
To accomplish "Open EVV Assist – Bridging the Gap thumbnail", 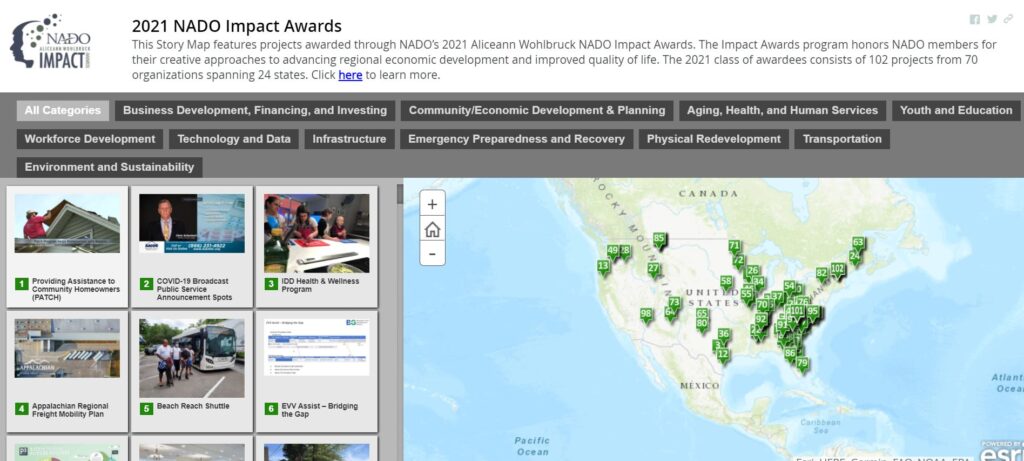I will click(317, 347).
